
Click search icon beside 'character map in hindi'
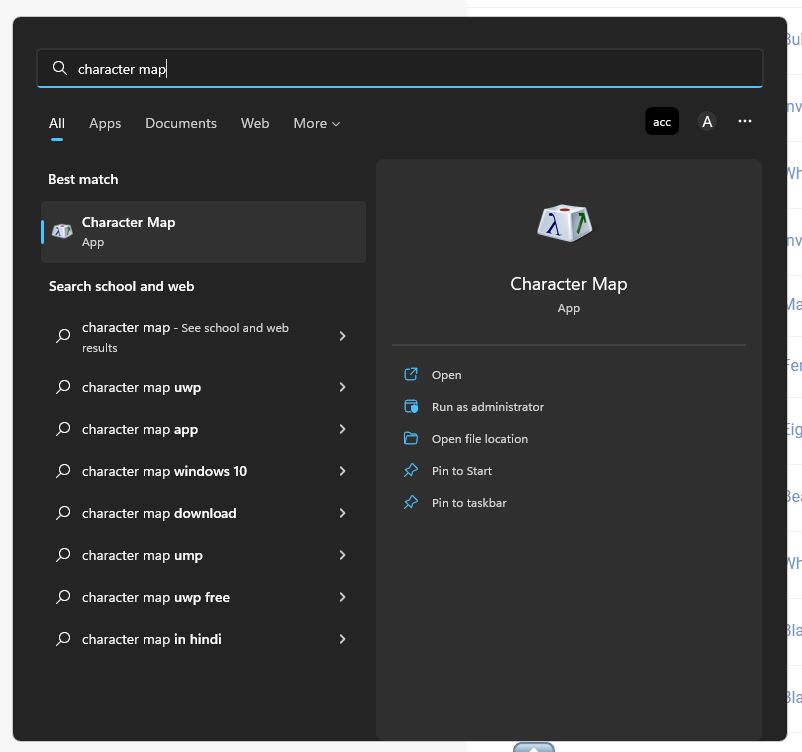63,638
